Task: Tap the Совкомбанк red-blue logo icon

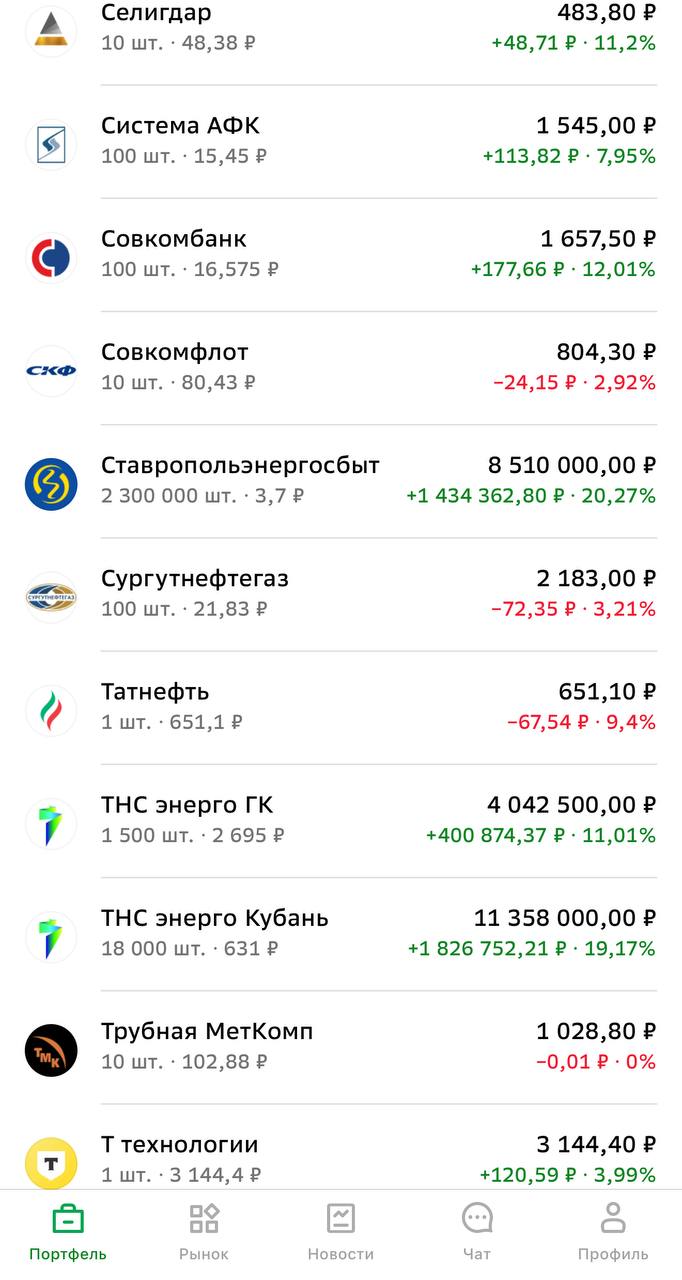Action: (50, 257)
